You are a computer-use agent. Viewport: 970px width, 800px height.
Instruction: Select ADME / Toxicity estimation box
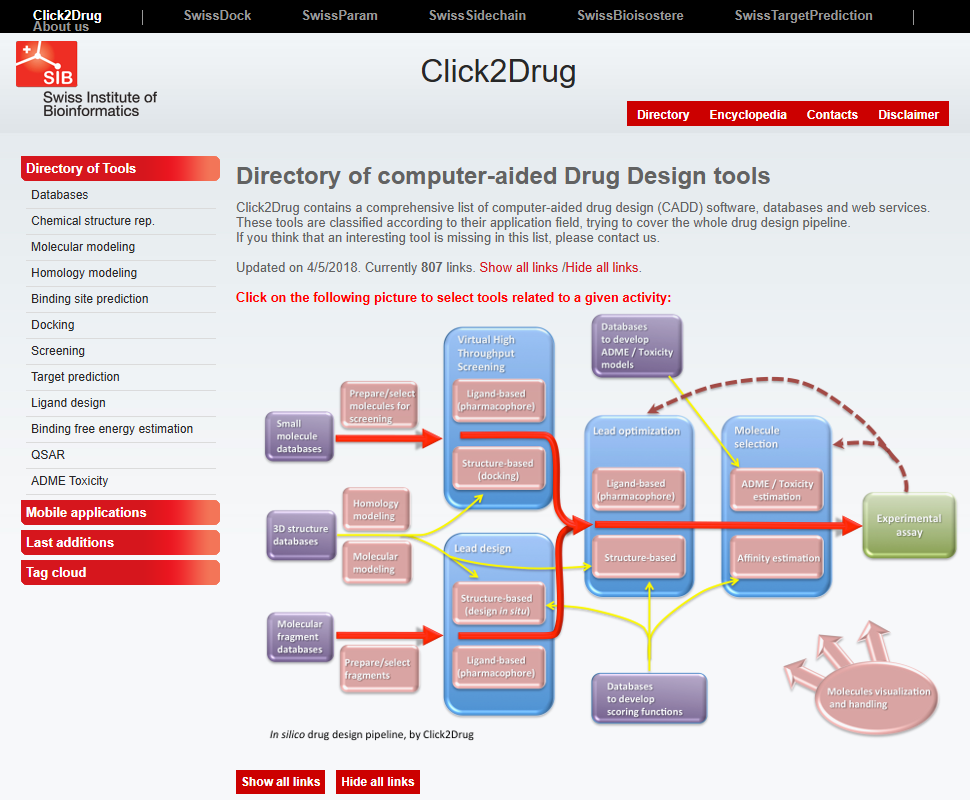click(777, 490)
